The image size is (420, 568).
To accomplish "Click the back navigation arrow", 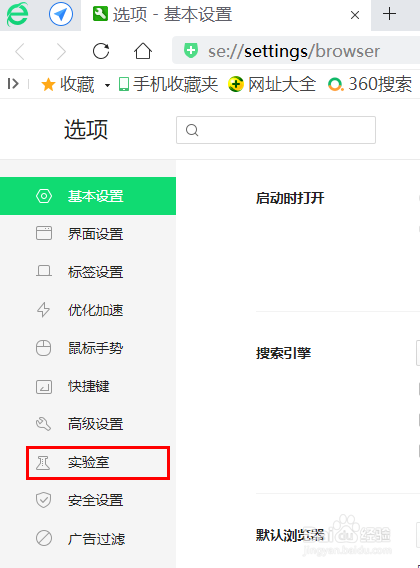I will 20,51.
